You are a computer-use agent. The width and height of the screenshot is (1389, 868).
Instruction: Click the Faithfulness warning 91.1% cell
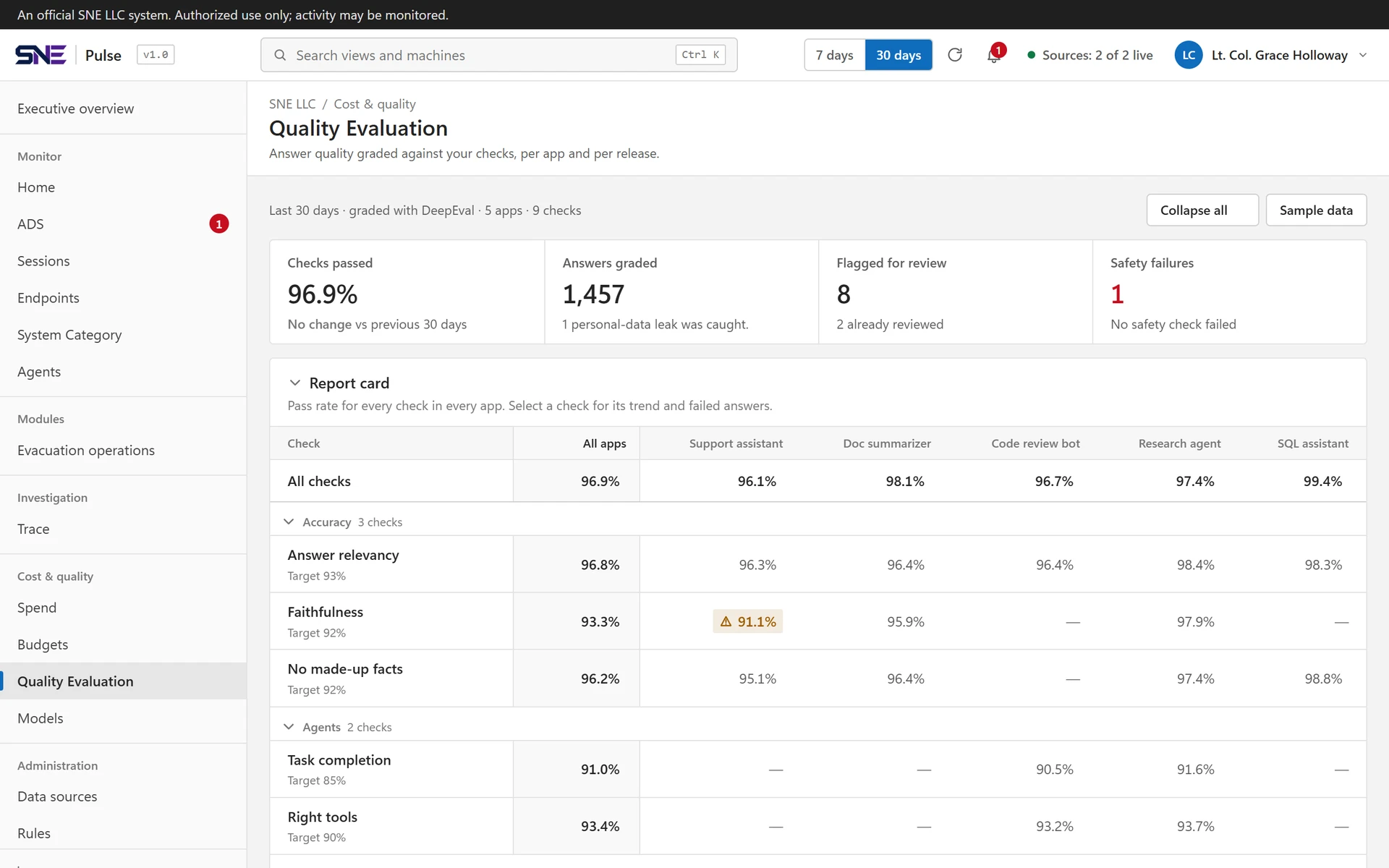[748, 621]
